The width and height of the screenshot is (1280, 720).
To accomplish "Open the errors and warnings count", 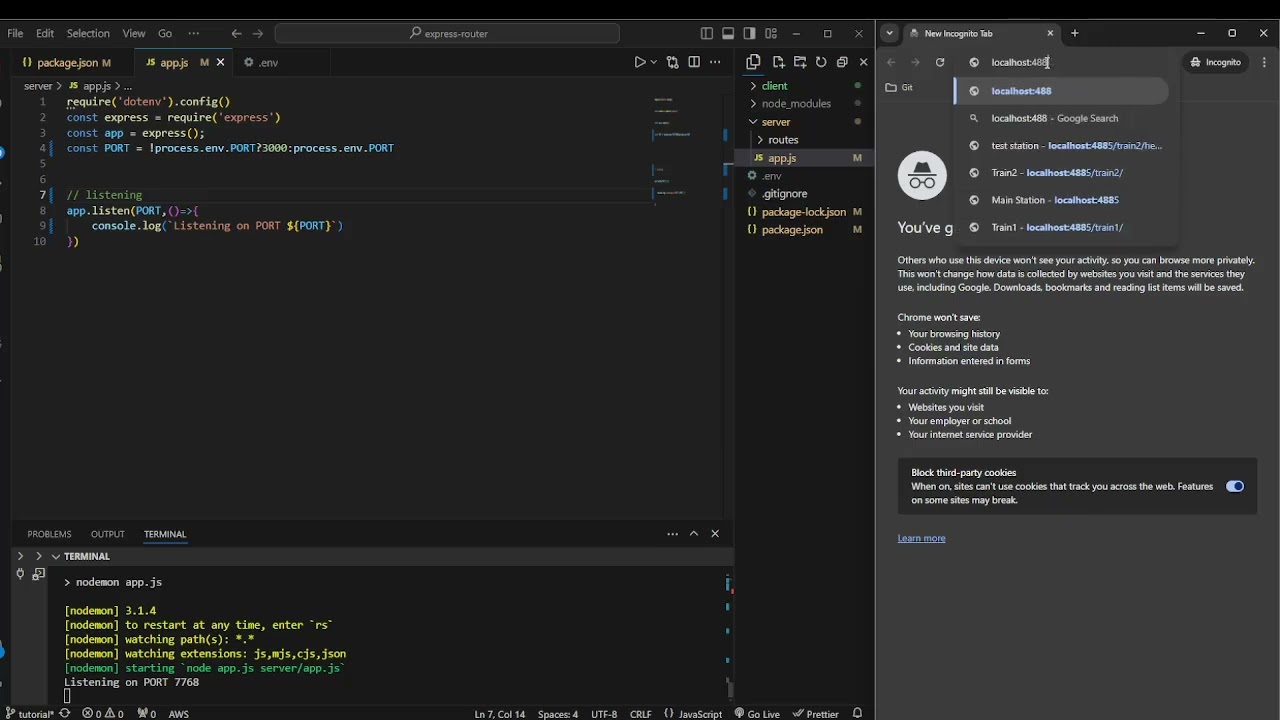I will tap(103, 714).
